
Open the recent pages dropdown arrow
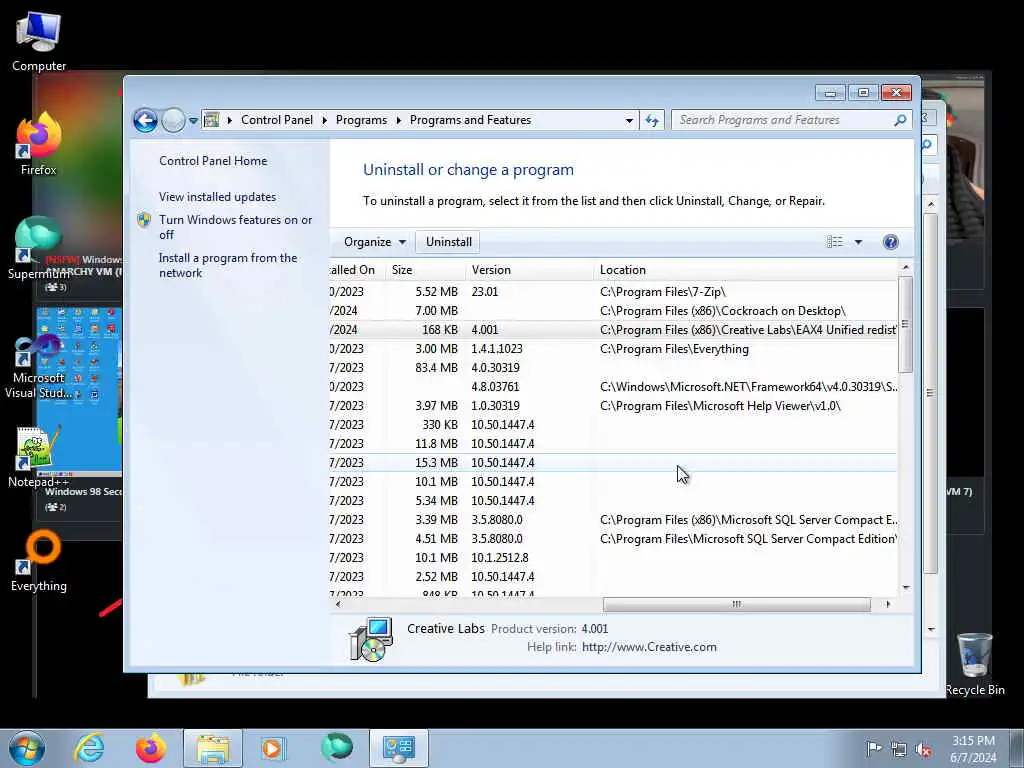coord(193,121)
